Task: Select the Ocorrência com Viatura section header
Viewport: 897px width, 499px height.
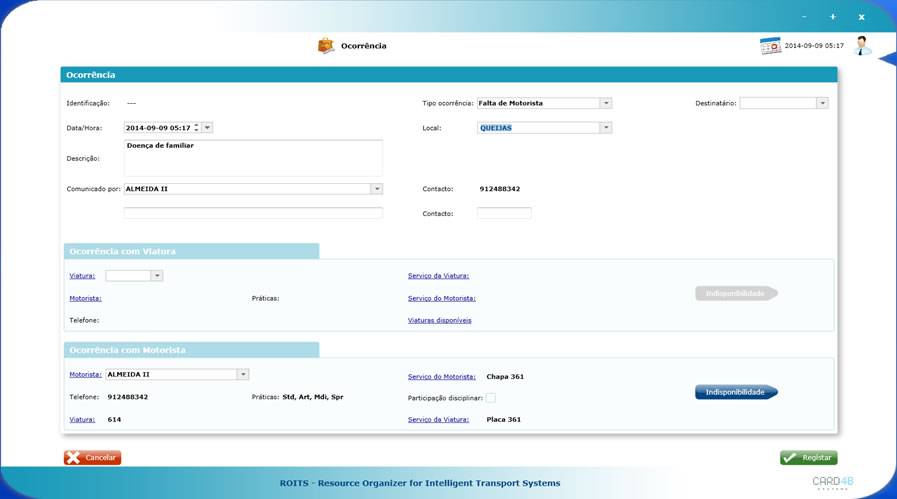Action: pos(191,252)
